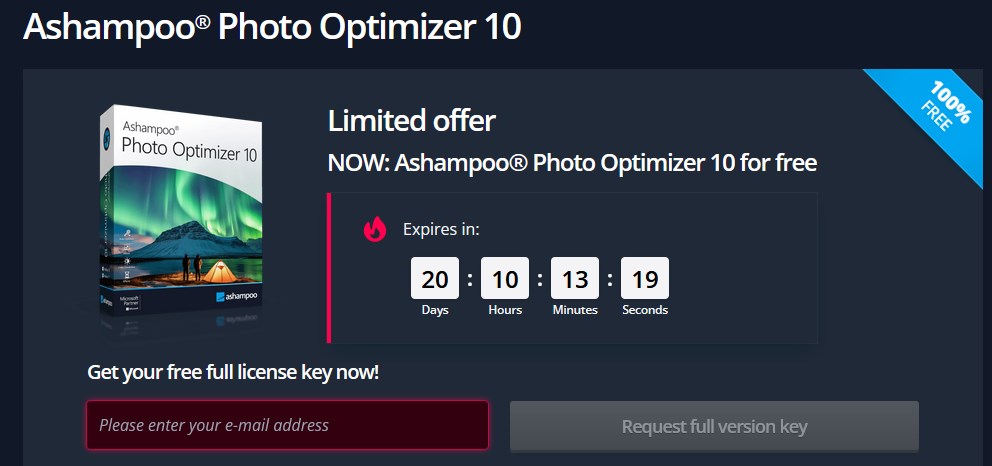Click the Minutes countdown box showing 13
The image size is (992, 466).
point(575,279)
